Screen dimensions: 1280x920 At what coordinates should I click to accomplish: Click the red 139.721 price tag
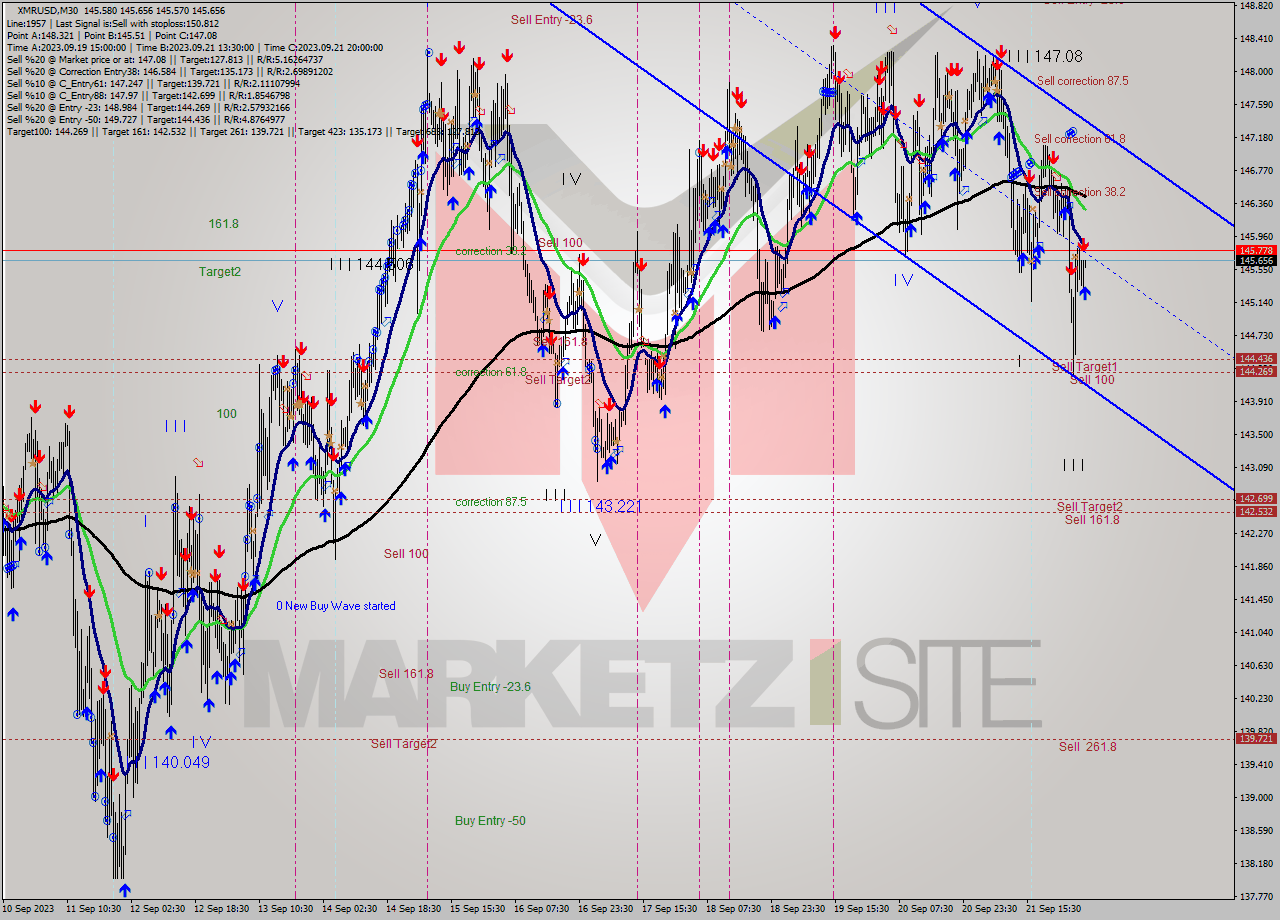(1256, 738)
